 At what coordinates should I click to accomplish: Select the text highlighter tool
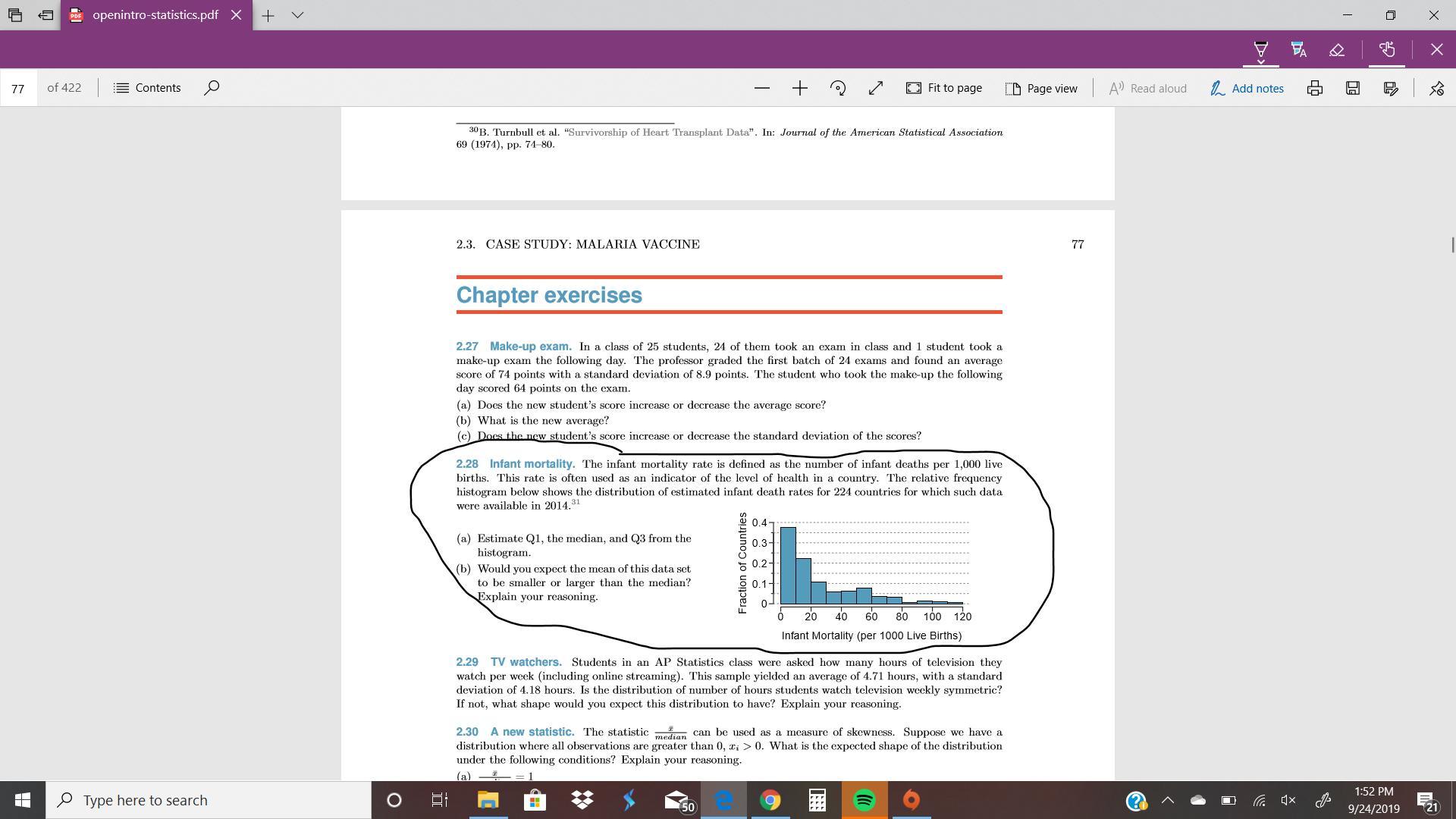coord(1299,50)
